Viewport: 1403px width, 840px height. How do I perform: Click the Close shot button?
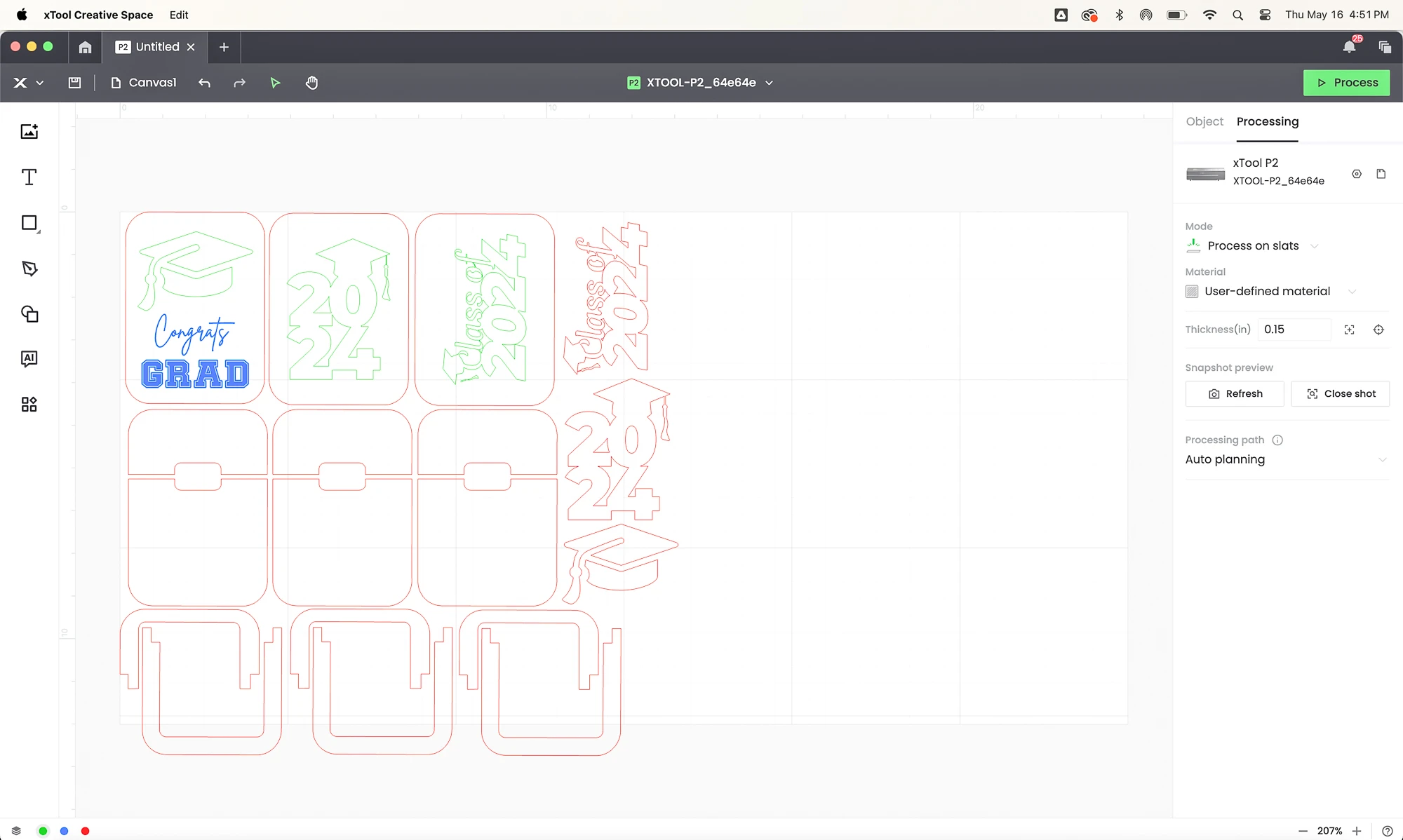pyautogui.click(x=1340, y=394)
